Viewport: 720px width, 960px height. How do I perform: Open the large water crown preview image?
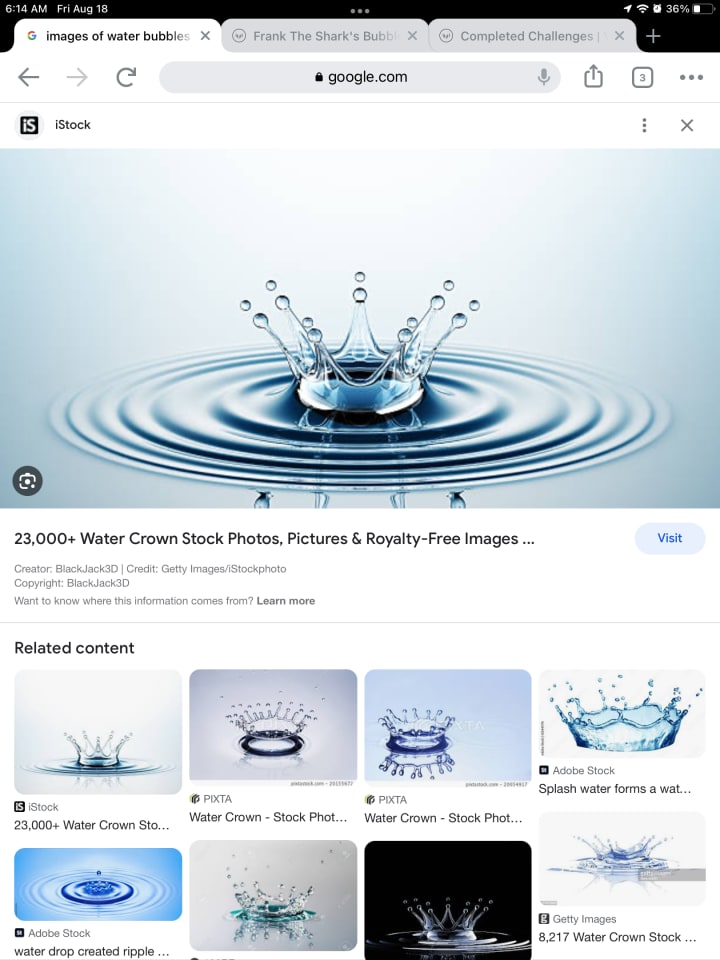(360, 328)
